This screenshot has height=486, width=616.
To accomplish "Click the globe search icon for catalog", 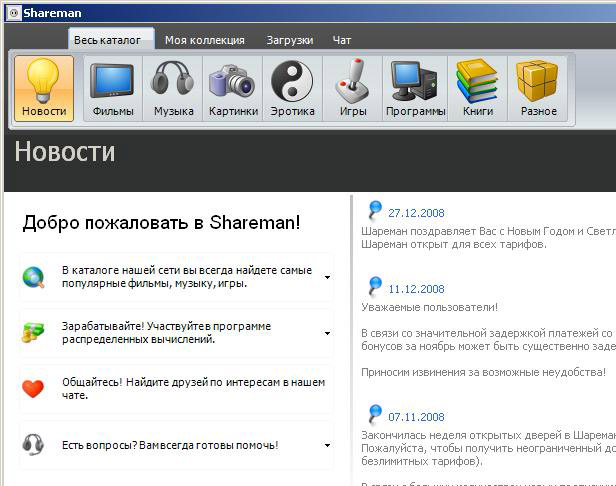I will [x=33, y=277].
